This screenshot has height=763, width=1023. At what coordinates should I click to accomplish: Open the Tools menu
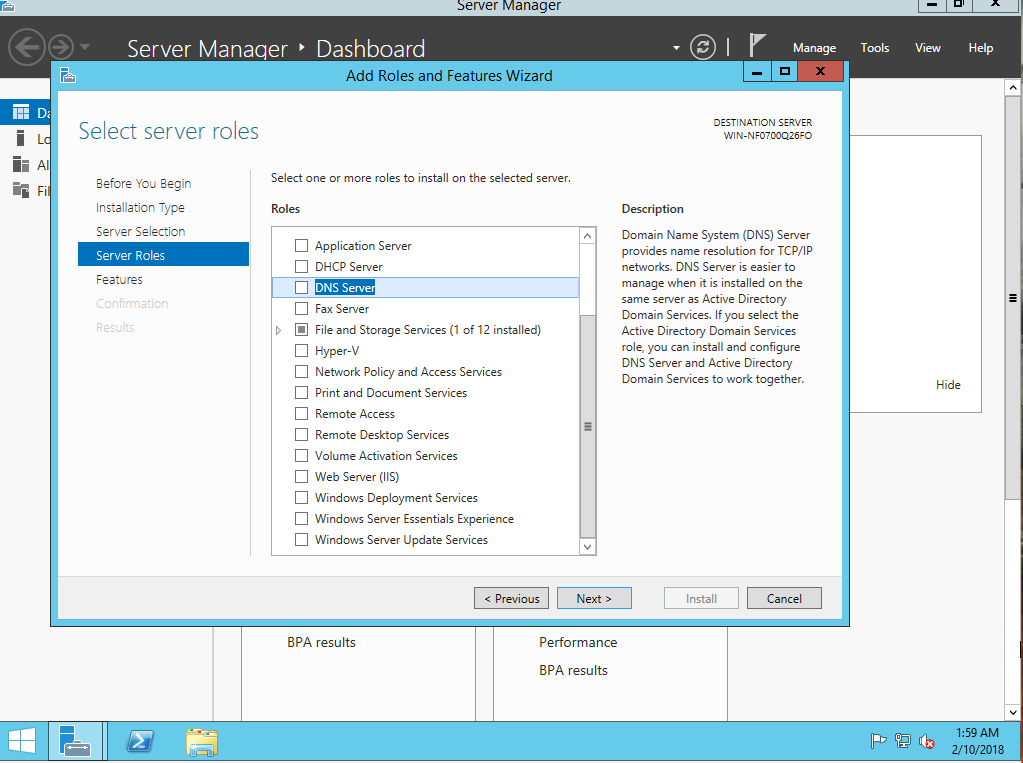pyautogui.click(x=874, y=48)
